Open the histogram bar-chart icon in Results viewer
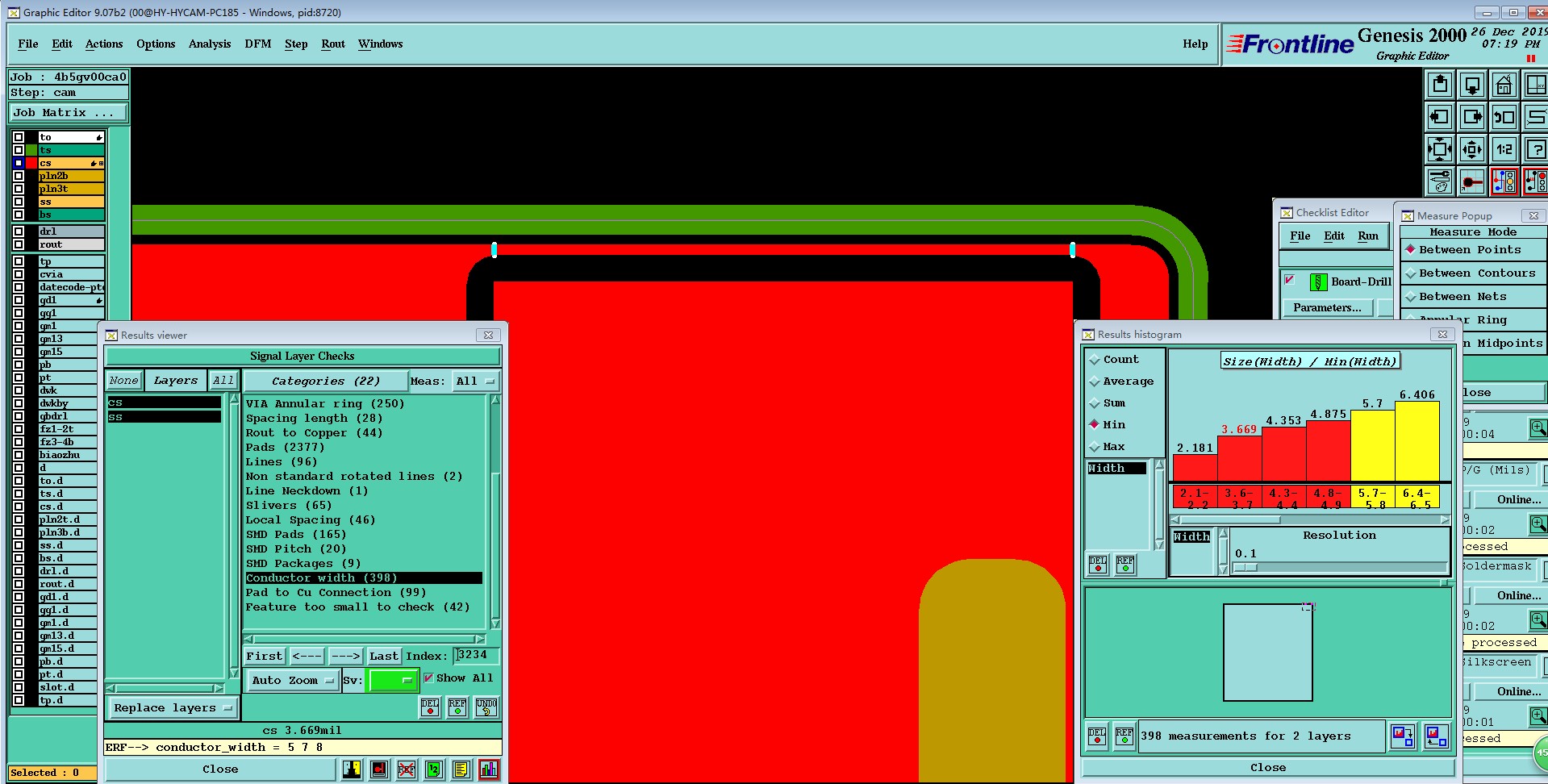Screen dimensions: 1548x784 point(489,769)
